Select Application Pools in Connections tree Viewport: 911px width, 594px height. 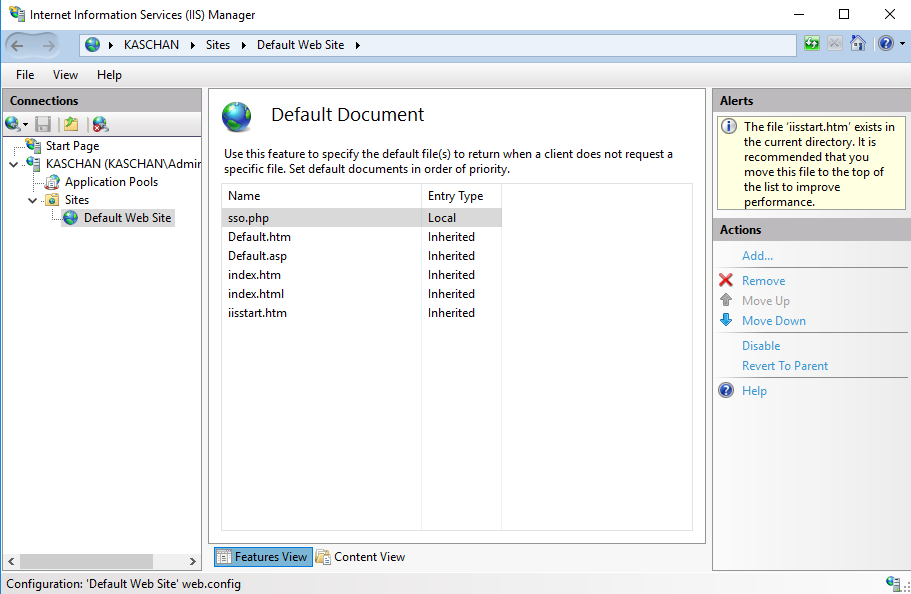pos(111,182)
